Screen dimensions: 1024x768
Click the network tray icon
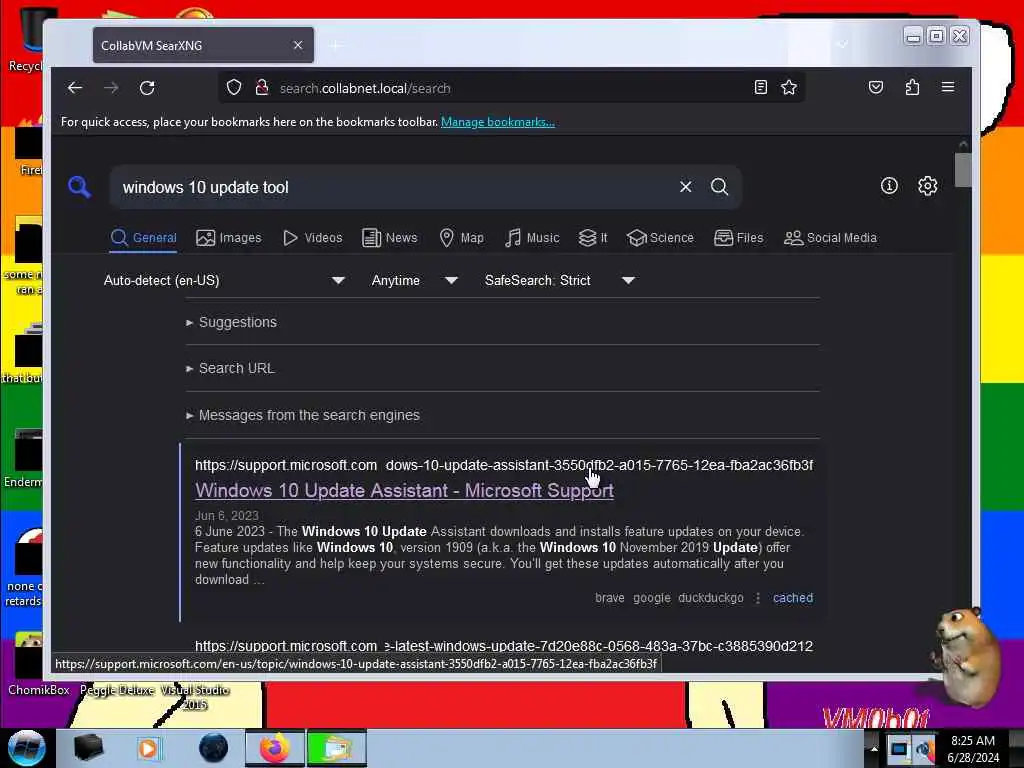[x=899, y=749]
